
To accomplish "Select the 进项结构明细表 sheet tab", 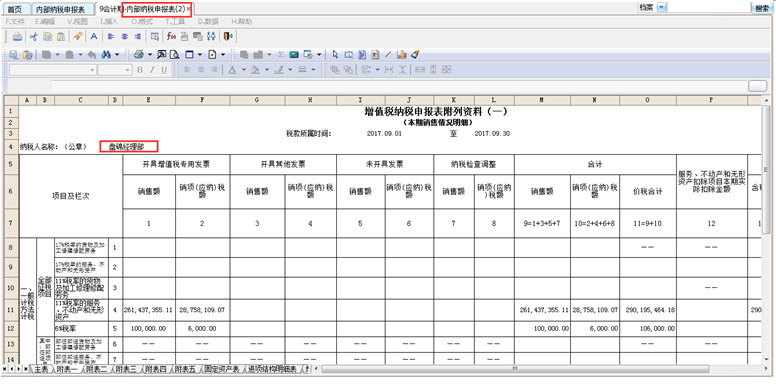I will coord(272,369).
